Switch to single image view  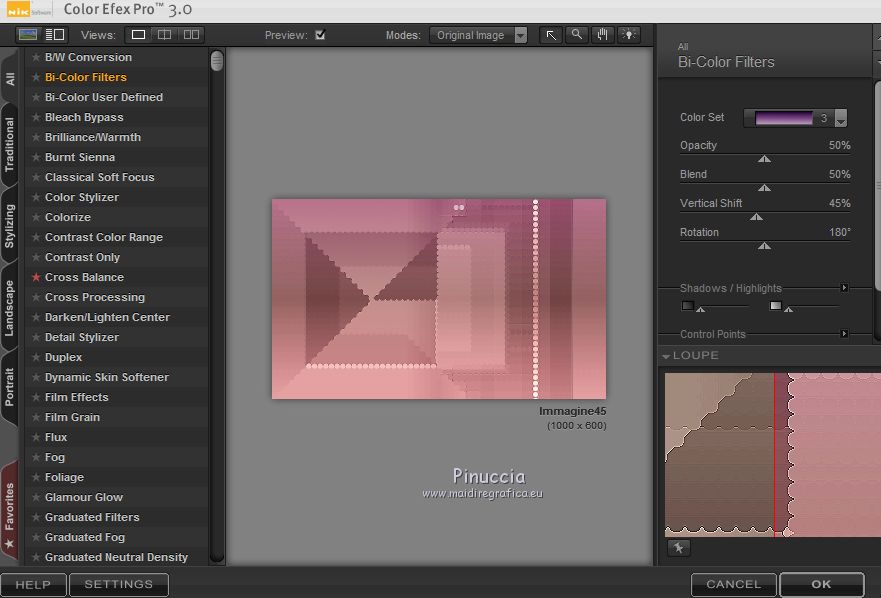138,35
